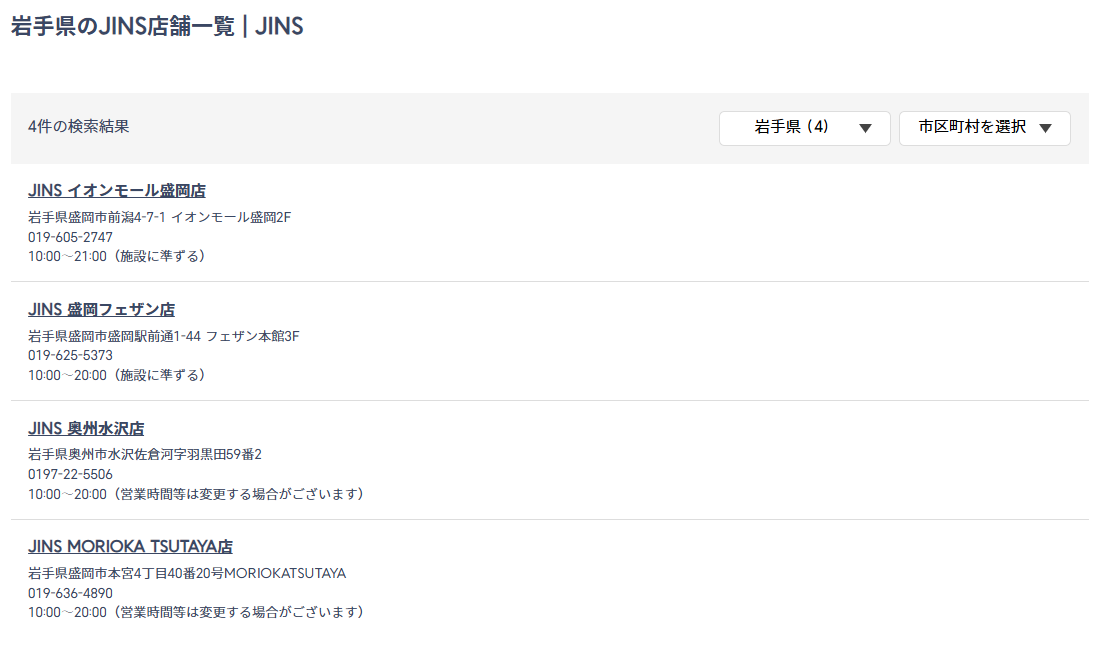Click phone number 019-625-5373
This screenshot has width=1107, height=657.
pos(70,356)
